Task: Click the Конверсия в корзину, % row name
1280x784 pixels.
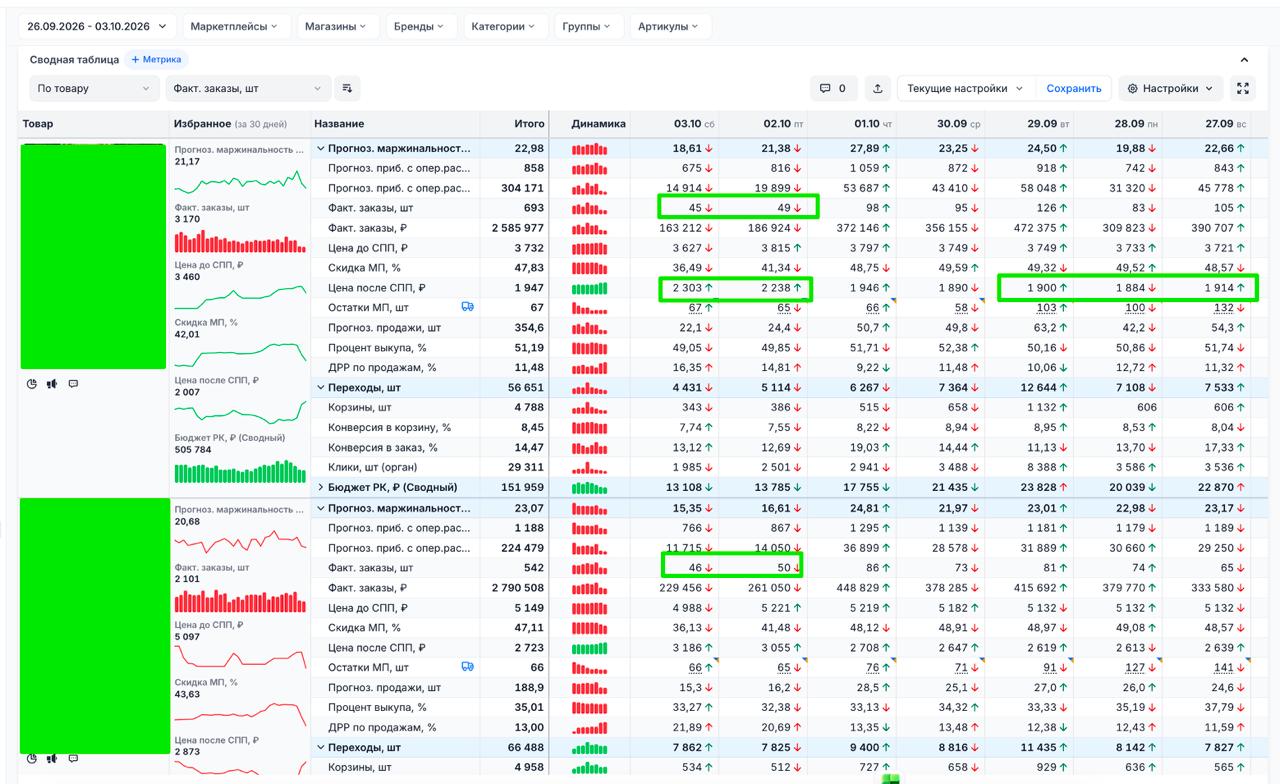Action: click(390, 427)
